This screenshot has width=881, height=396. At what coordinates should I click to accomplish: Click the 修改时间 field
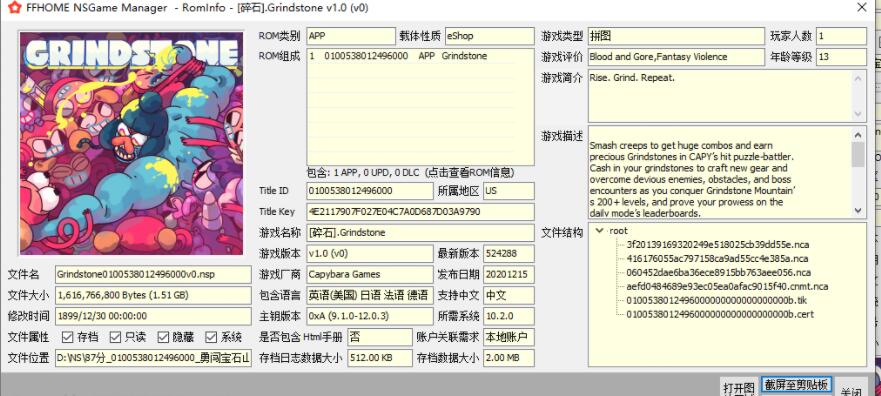coord(153,316)
